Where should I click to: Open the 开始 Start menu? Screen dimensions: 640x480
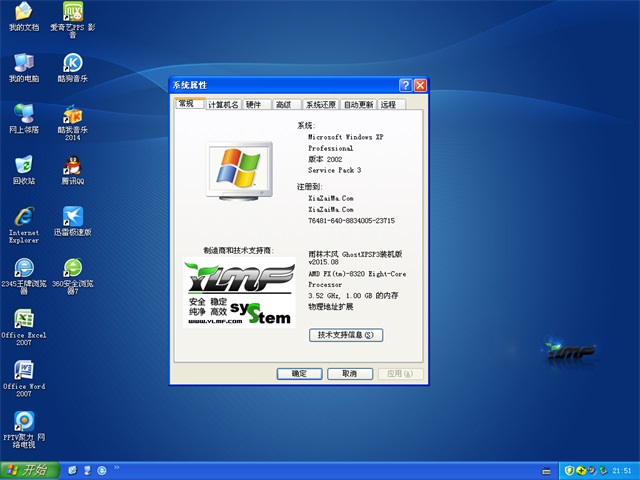click(28, 470)
